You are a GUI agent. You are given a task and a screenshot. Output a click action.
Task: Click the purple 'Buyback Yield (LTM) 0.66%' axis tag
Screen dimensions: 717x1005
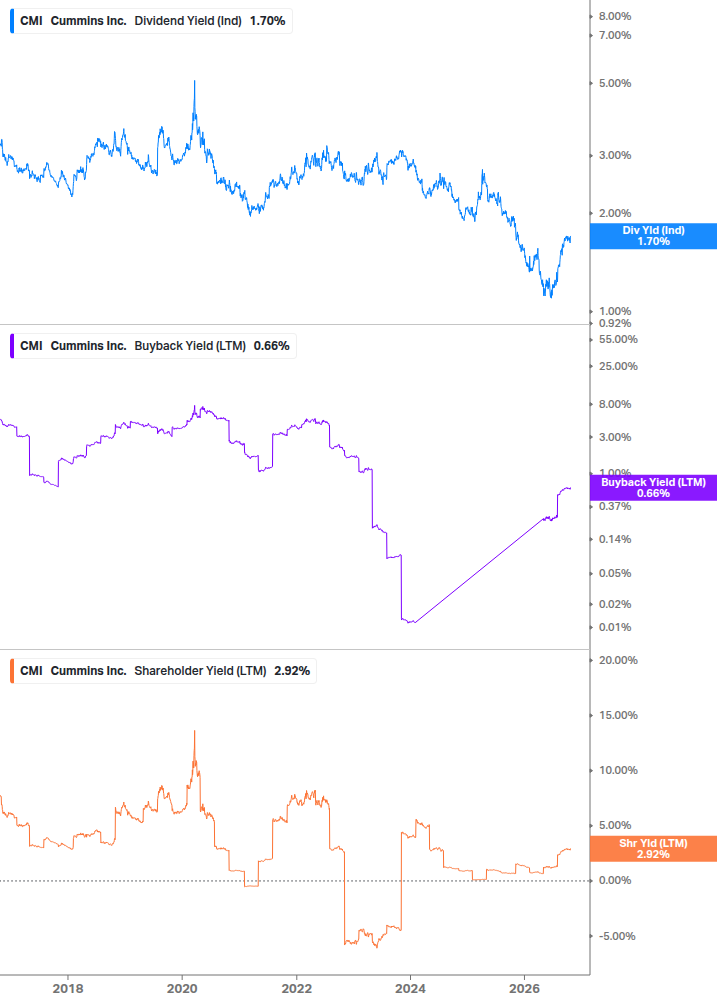[x=653, y=488]
